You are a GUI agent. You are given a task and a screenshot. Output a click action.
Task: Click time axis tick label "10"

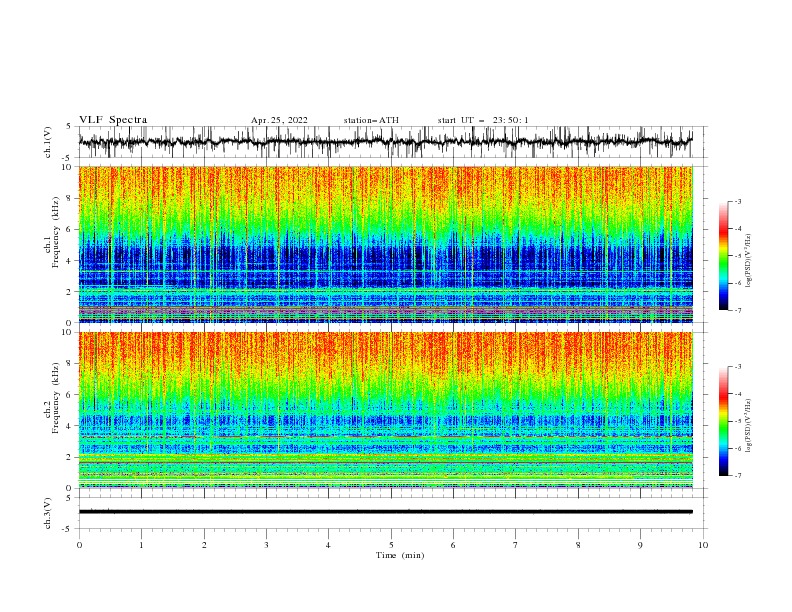click(x=703, y=545)
